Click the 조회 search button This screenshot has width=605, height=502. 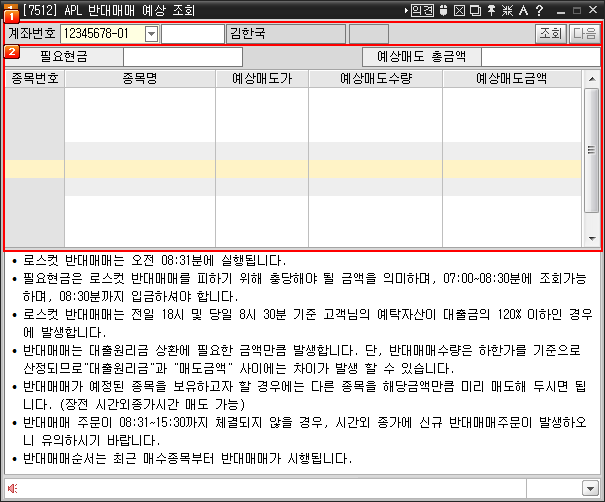point(551,34)
